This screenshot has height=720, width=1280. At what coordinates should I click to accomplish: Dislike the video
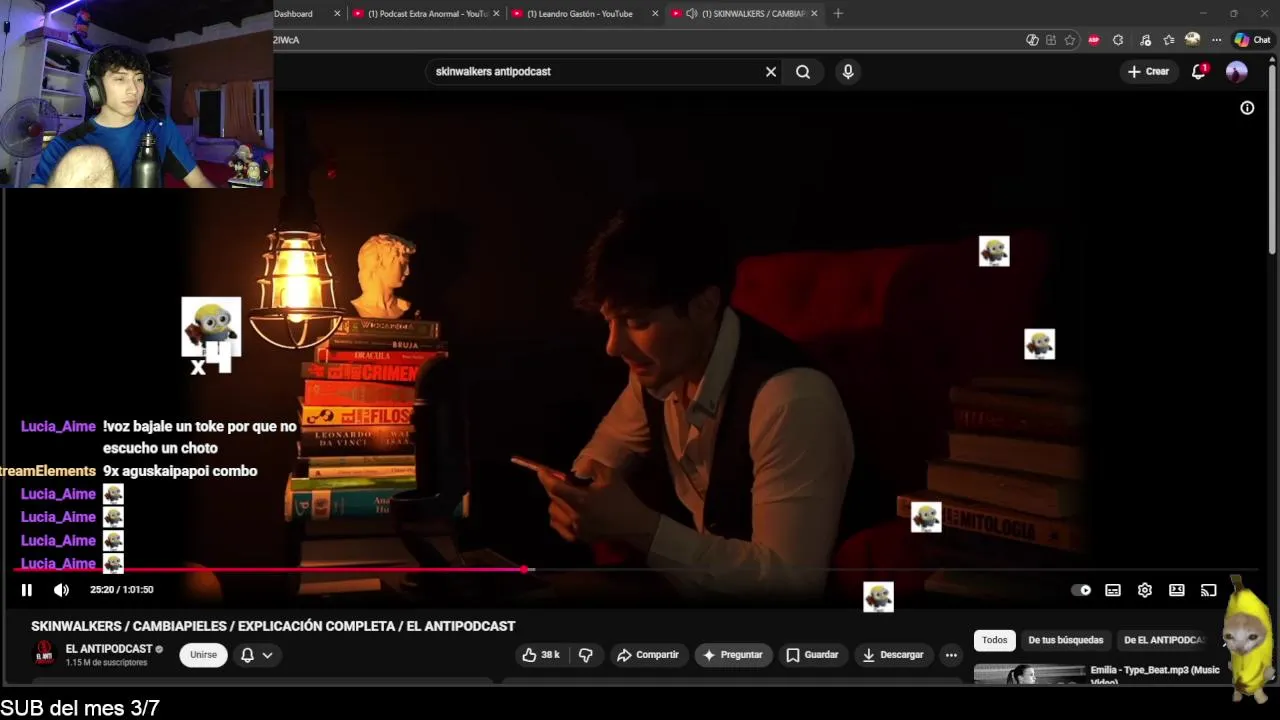pyautogui.click(x=586, y=655)
